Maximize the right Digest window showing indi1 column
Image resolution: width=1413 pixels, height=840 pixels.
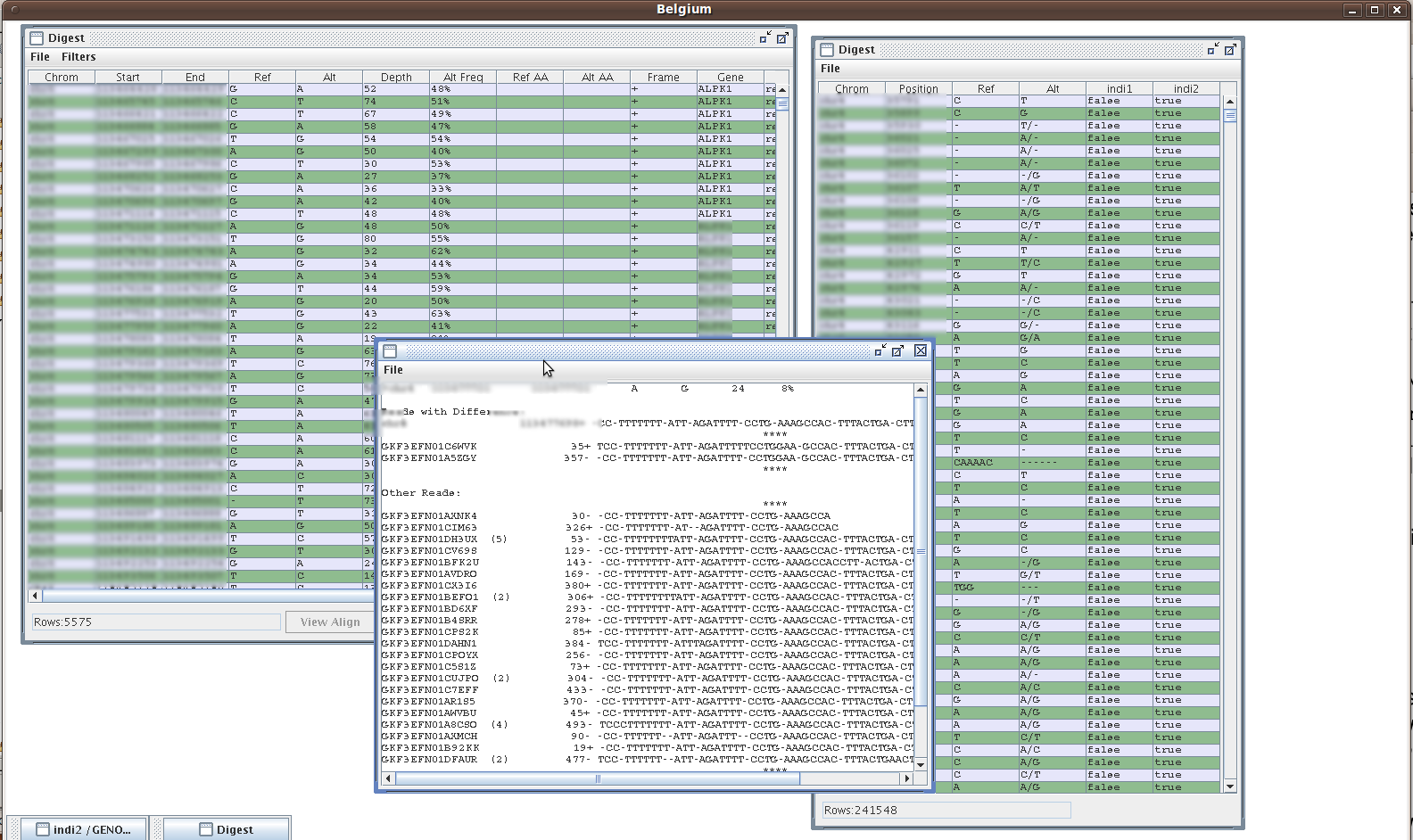(x=1230, y=49)
